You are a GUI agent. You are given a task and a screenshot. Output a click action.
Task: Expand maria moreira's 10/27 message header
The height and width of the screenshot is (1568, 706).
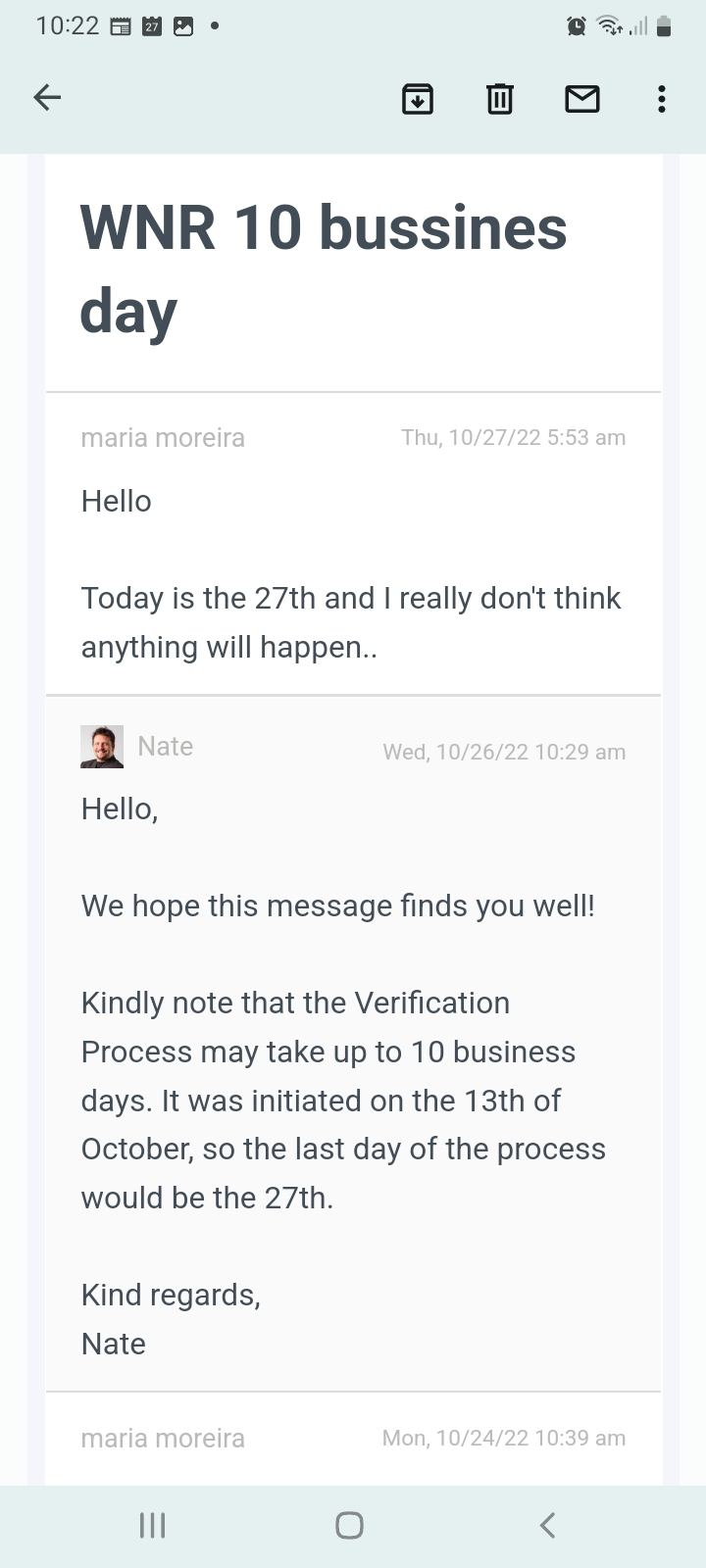[x=163, y=438]
